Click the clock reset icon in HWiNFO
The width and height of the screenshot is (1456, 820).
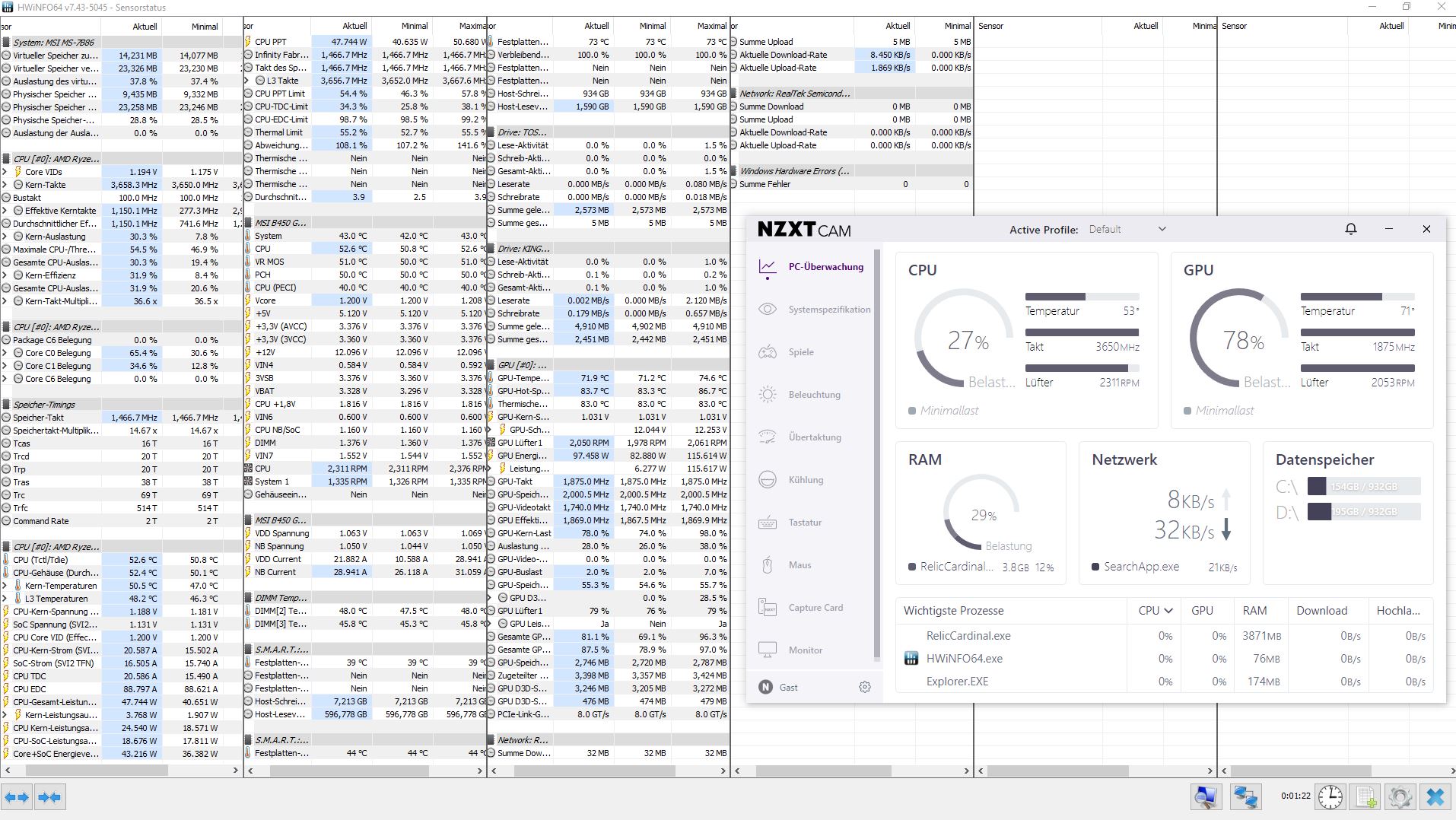pos(1330,796)
